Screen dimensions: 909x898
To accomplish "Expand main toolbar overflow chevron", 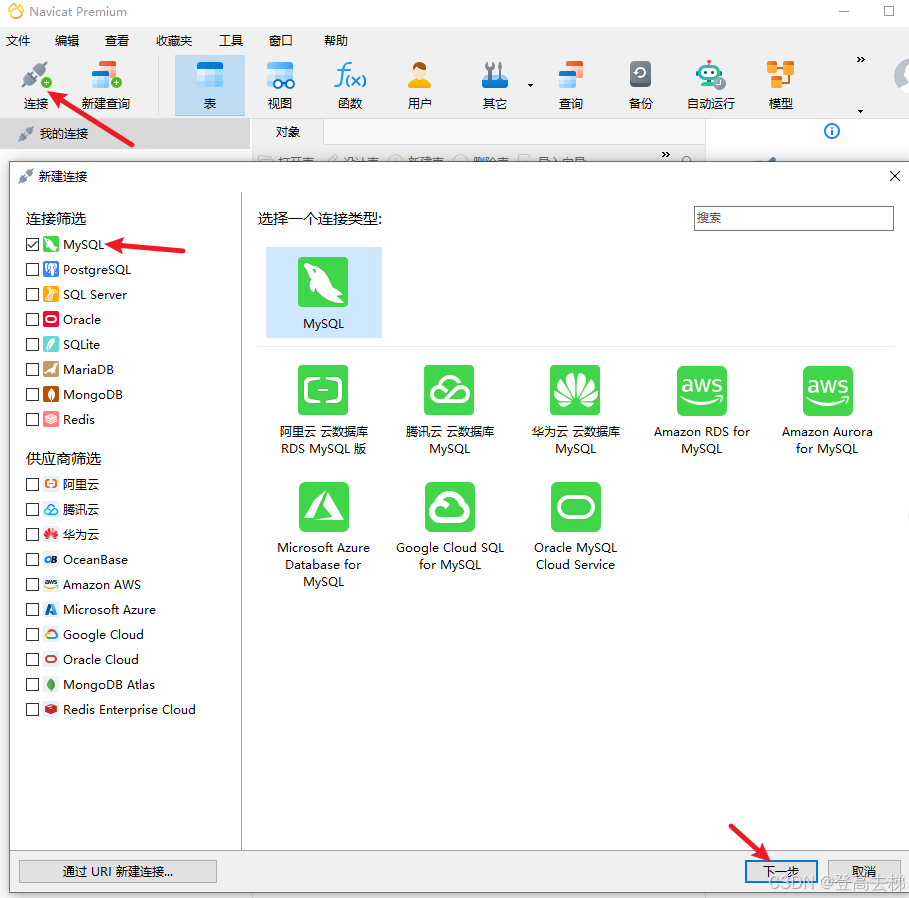I will pyautogui.click(x=860, y=59).
